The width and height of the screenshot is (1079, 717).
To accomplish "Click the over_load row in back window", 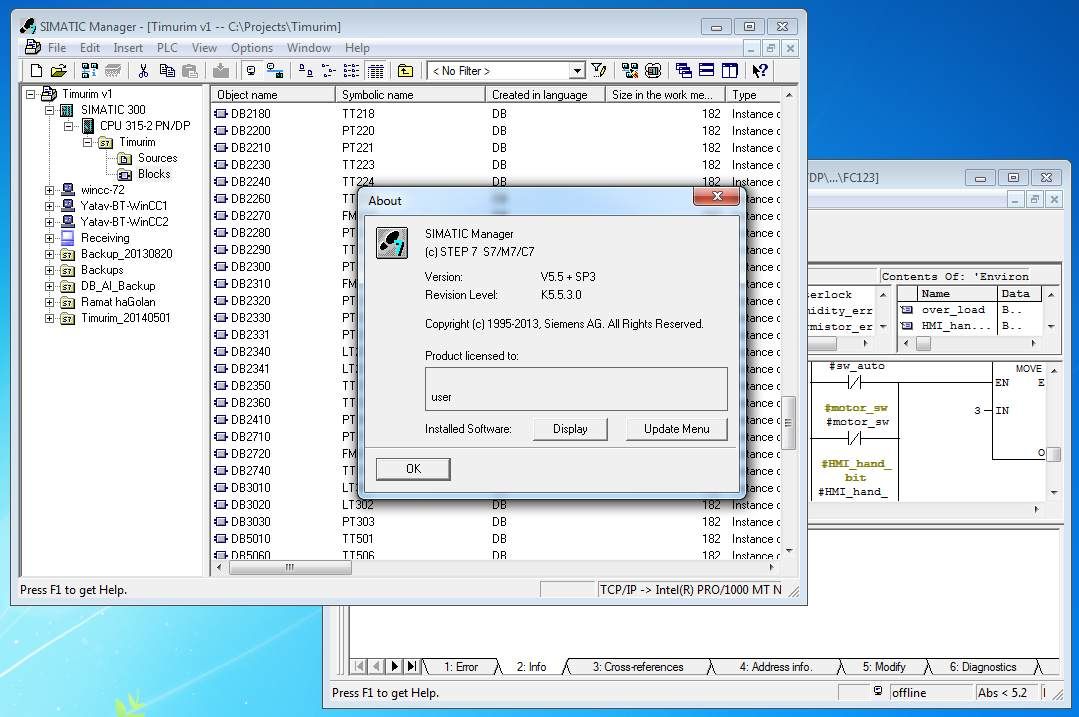I will 971,310.
